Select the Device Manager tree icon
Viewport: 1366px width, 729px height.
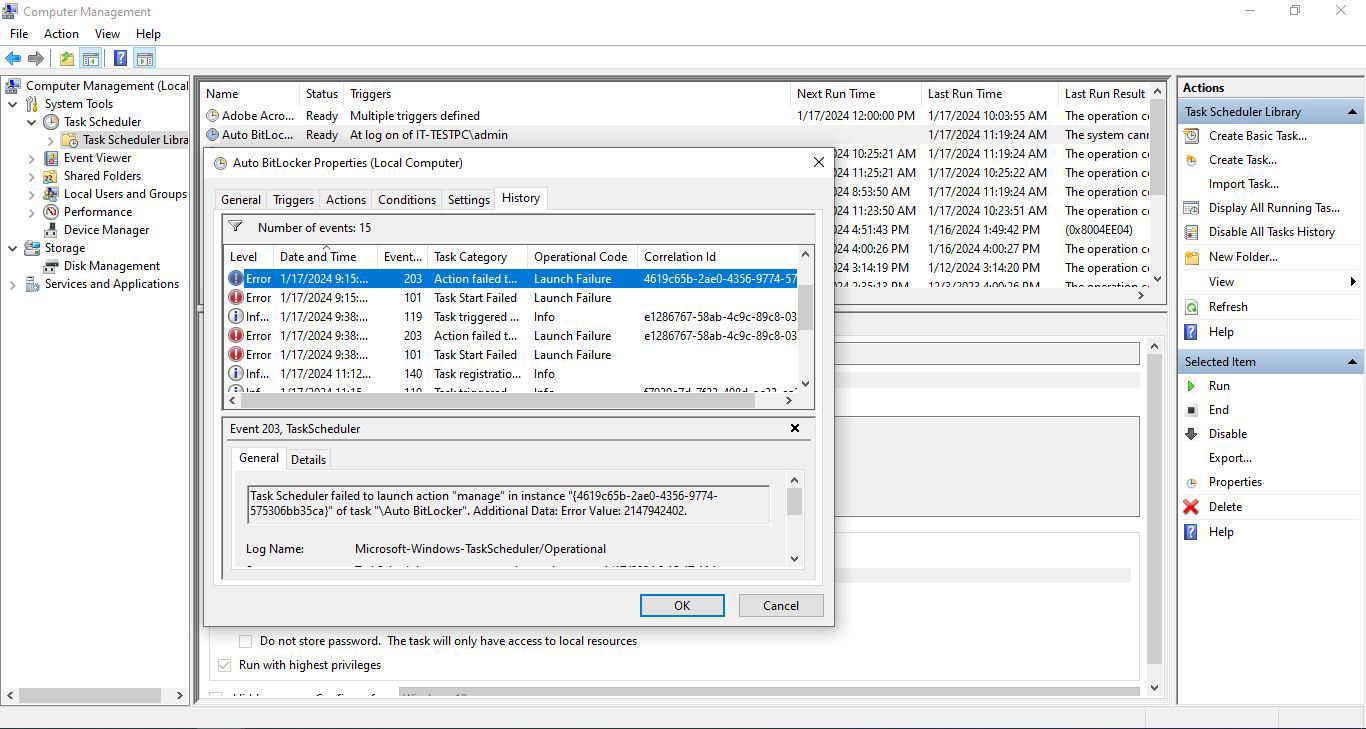(x=51, y=230)
